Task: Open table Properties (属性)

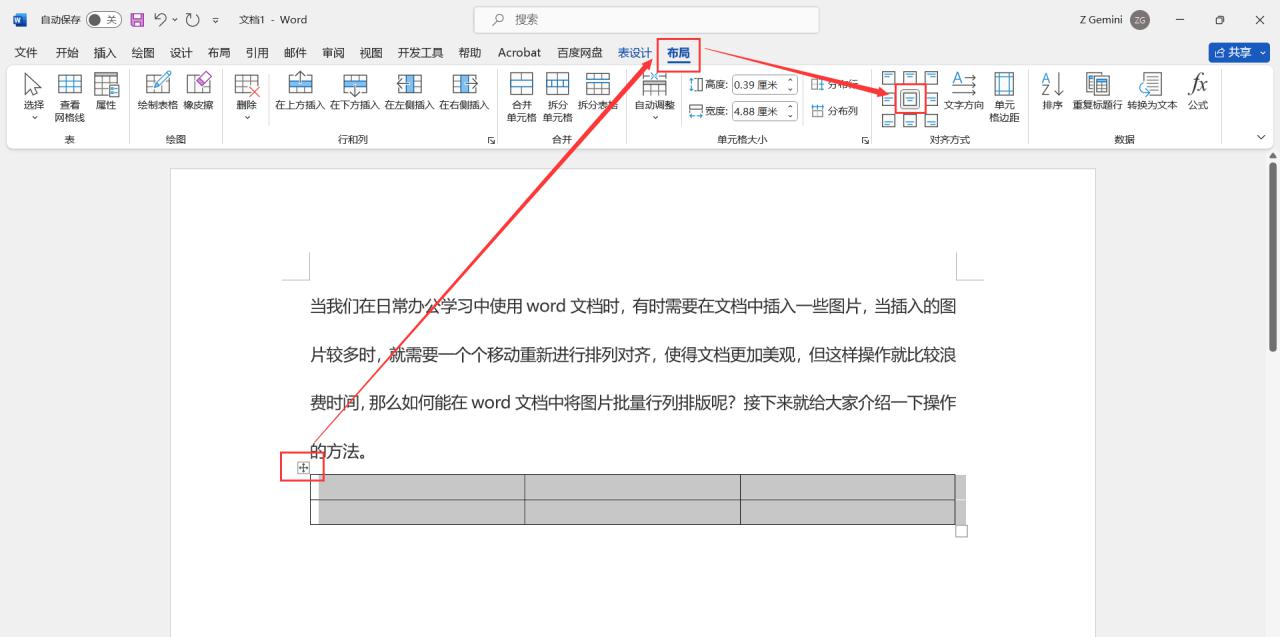Action: (106, 91)
